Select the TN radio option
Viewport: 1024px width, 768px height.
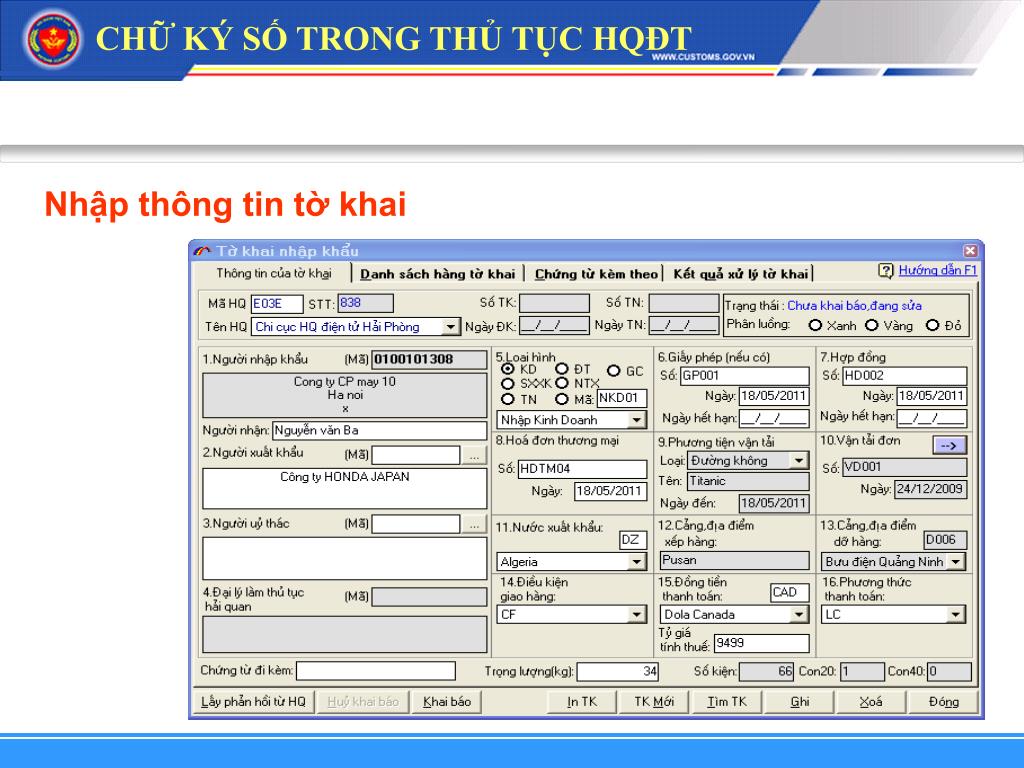[507, 399]
